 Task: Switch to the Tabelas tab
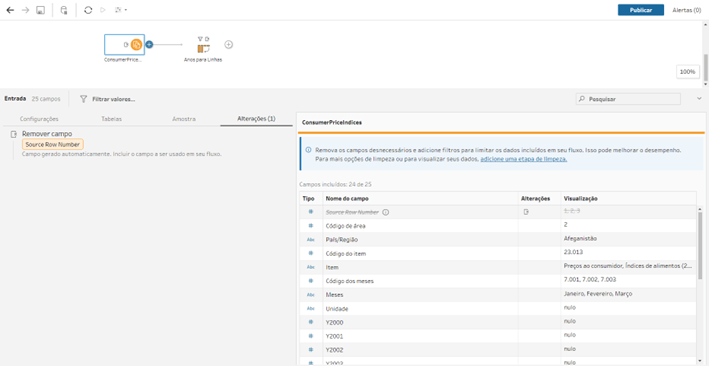click(x=112, y=119)
